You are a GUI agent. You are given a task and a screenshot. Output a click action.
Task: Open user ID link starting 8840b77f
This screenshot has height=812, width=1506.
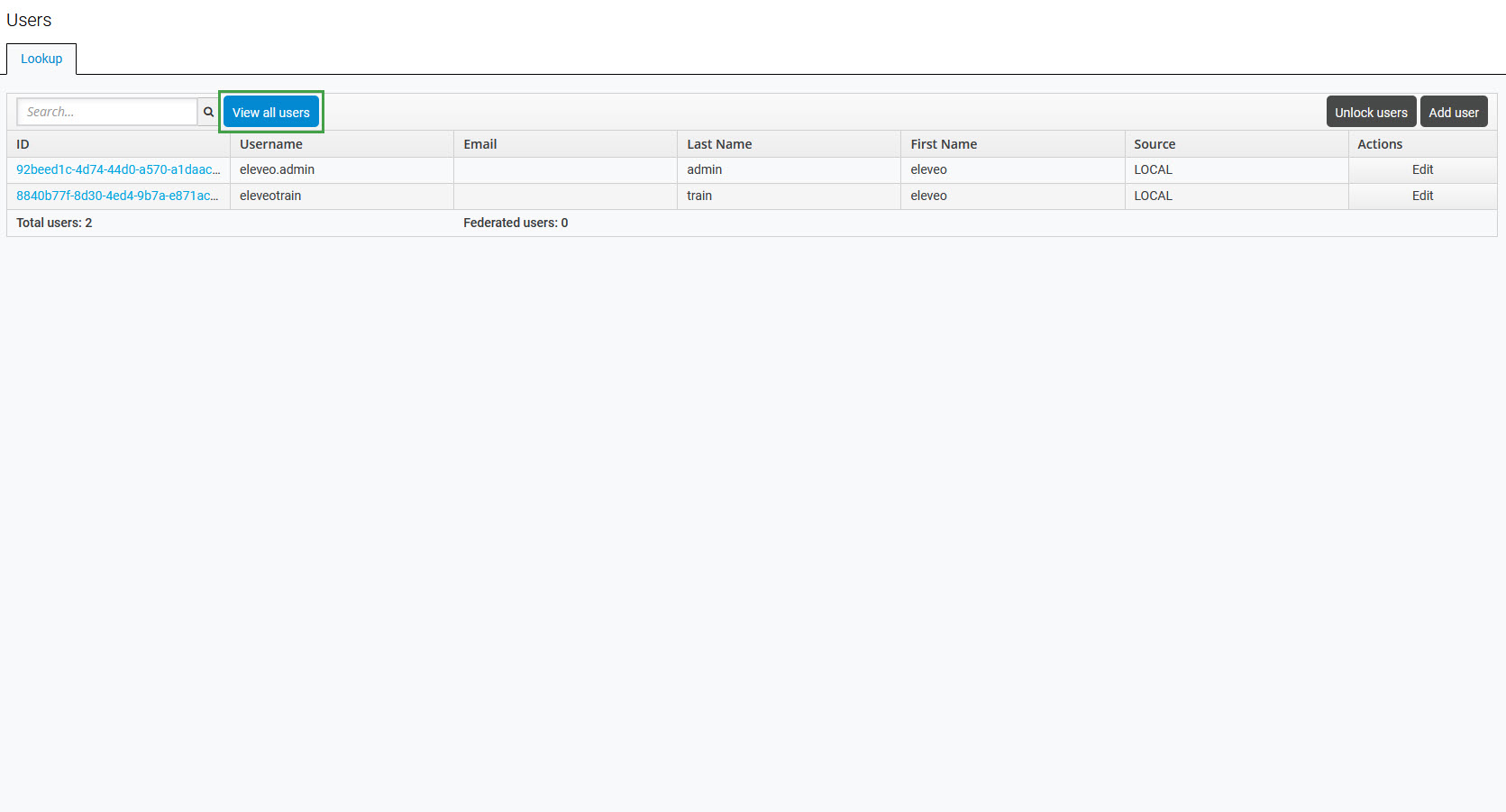pyautogui.click(x=117, y=196)
